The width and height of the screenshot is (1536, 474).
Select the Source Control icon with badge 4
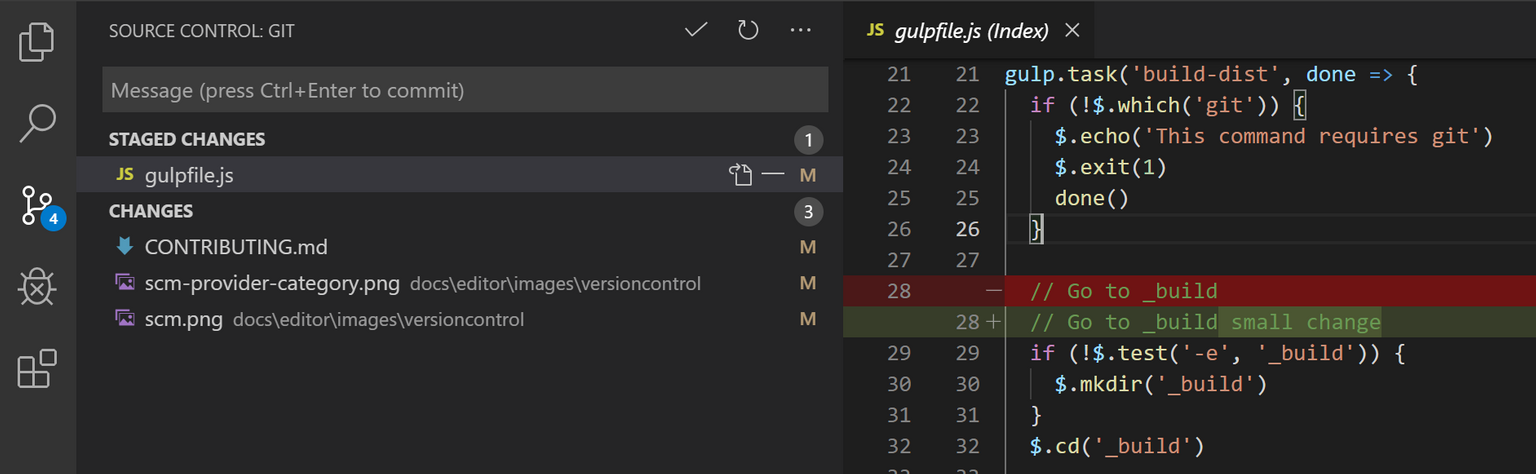click(x=40, y=207)
